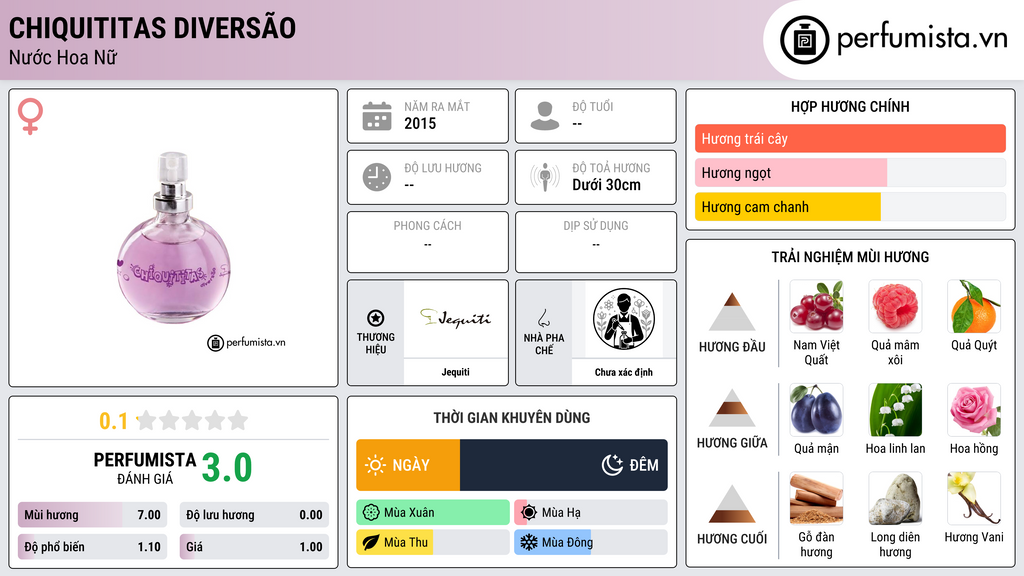Click the perfumista.vn watermark under bottle
This screenshot has width=1024, height=576.
(x=246, y=342)
